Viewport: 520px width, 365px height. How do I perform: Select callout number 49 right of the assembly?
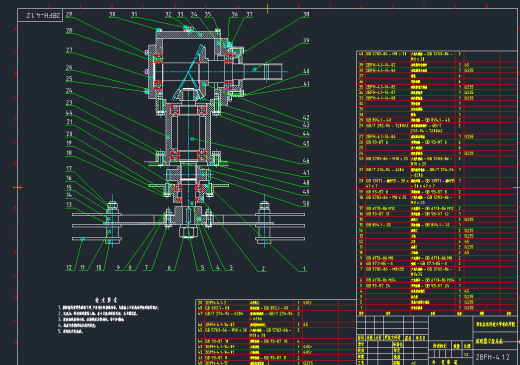306,192
